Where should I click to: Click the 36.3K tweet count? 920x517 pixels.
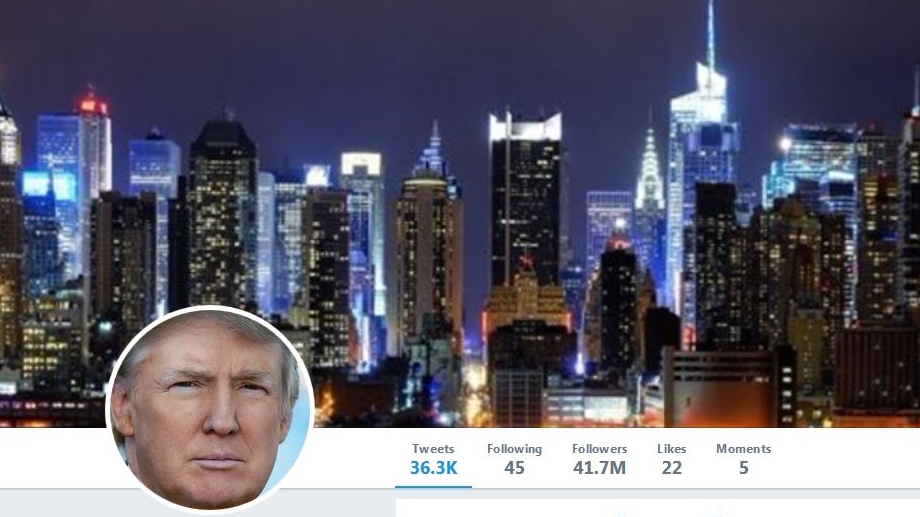[x=433, y=468]
